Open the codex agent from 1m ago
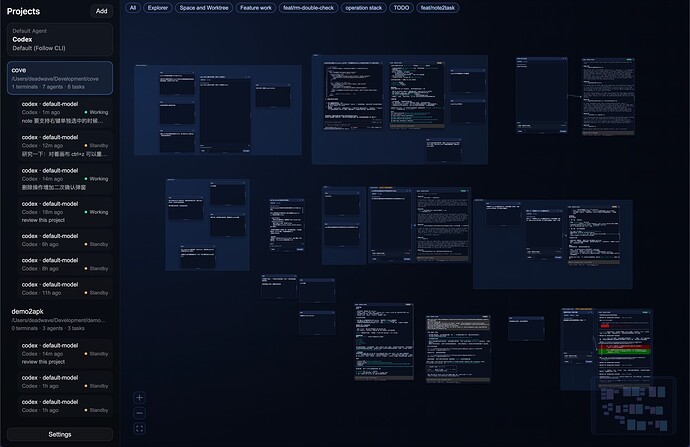The width and height of the screenshot is (690, 447). coord(65,112)
